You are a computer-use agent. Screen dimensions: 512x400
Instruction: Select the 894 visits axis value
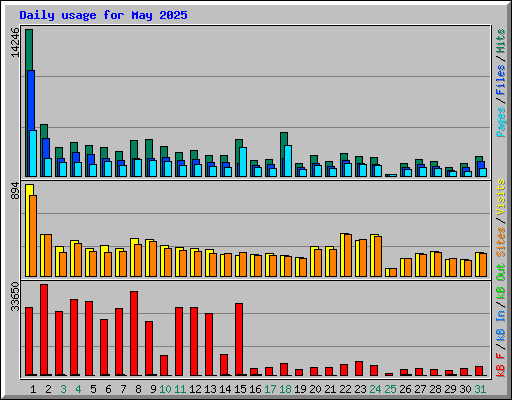pos(15,191)
